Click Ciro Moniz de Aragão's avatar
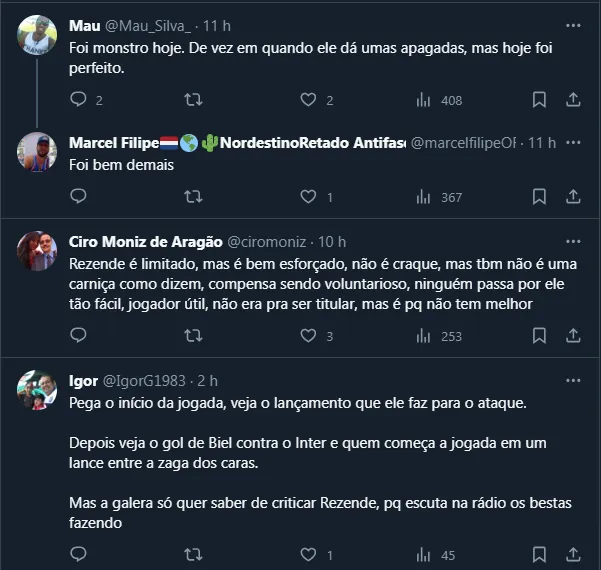Image resolution: width=601 pixels, height=570 pixels. (x=37, y=250)
